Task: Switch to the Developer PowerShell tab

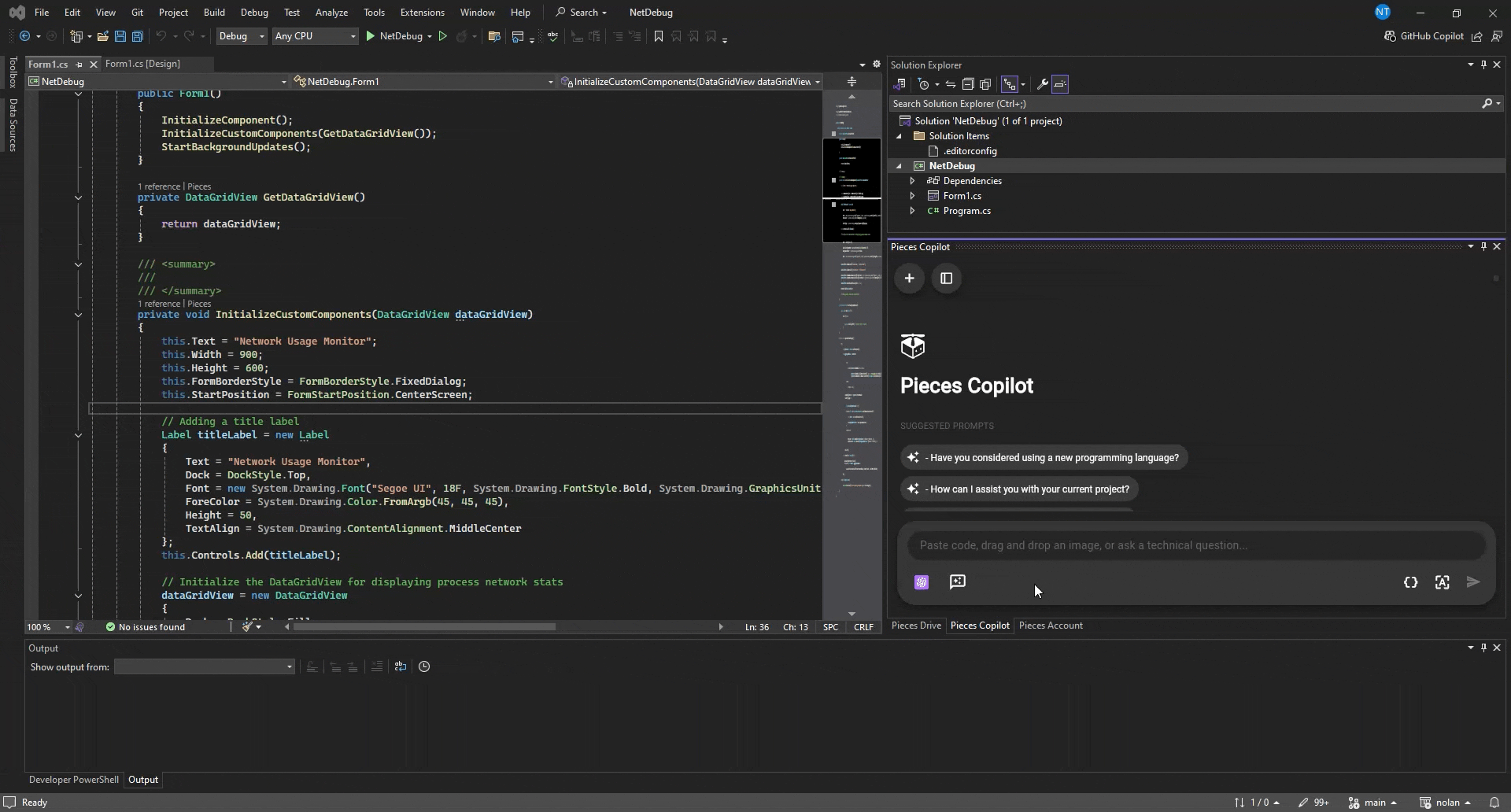Action: click(x=74, y=780)
